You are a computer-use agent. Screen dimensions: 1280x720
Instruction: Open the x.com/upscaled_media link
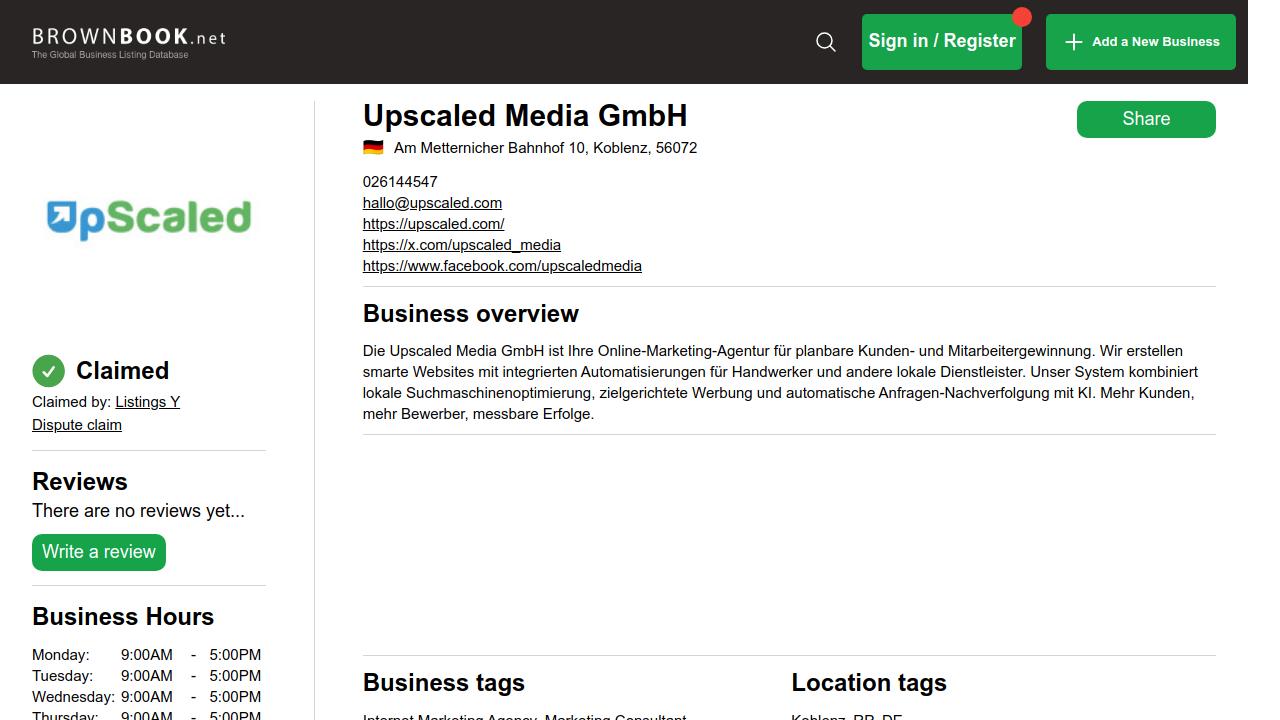(x=462, y=245)
